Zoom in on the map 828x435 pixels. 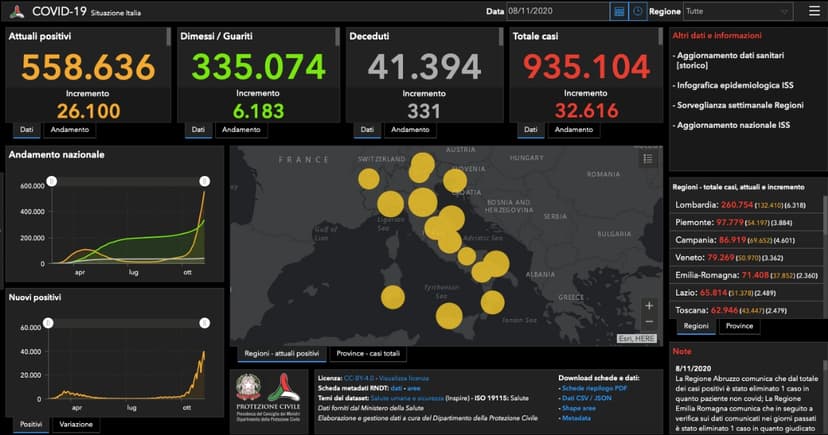coord(649,305)
